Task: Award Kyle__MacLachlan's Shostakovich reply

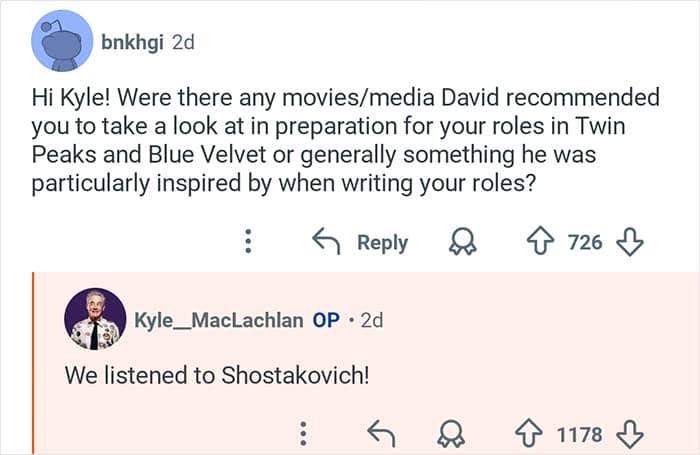Action: coord(452,434)
